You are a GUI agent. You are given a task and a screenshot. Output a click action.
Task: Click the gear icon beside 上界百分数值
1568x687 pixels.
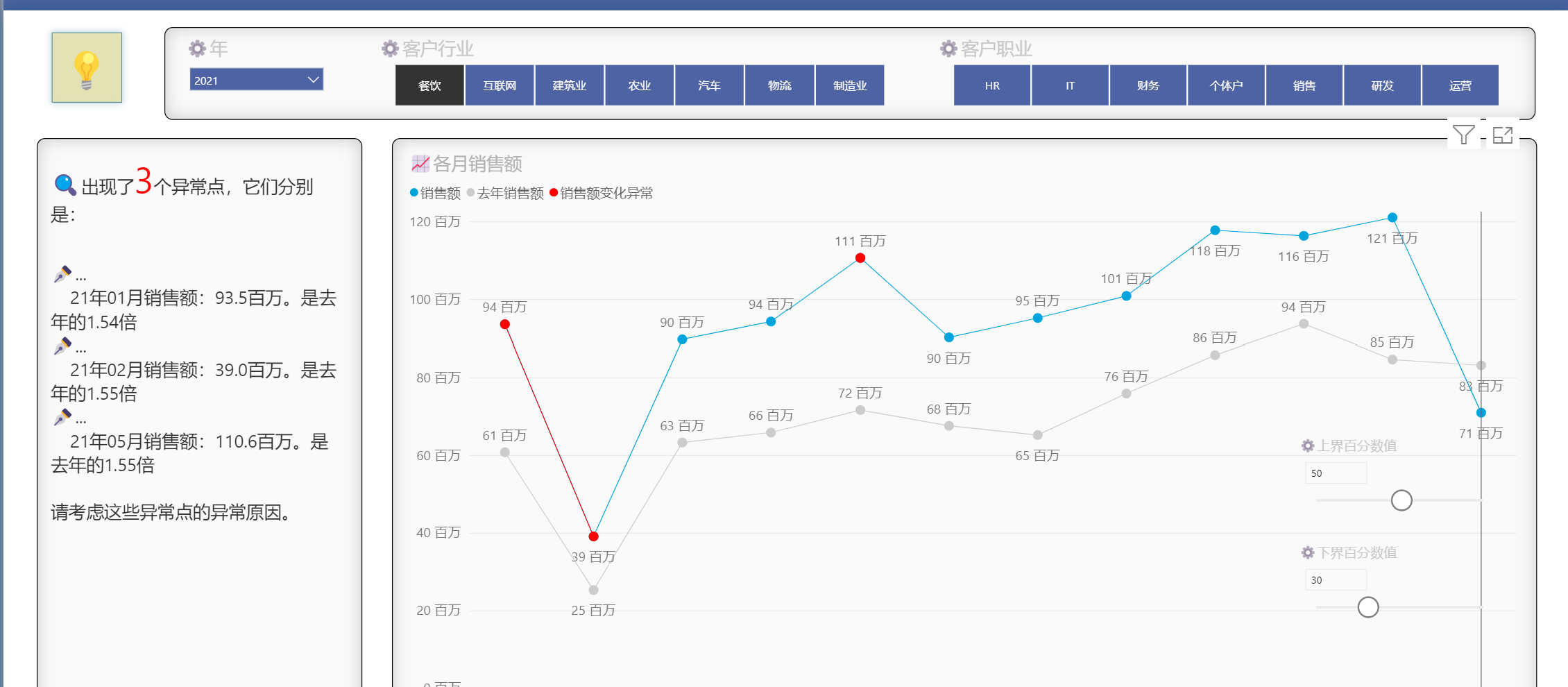click(x=1308, y=446)
